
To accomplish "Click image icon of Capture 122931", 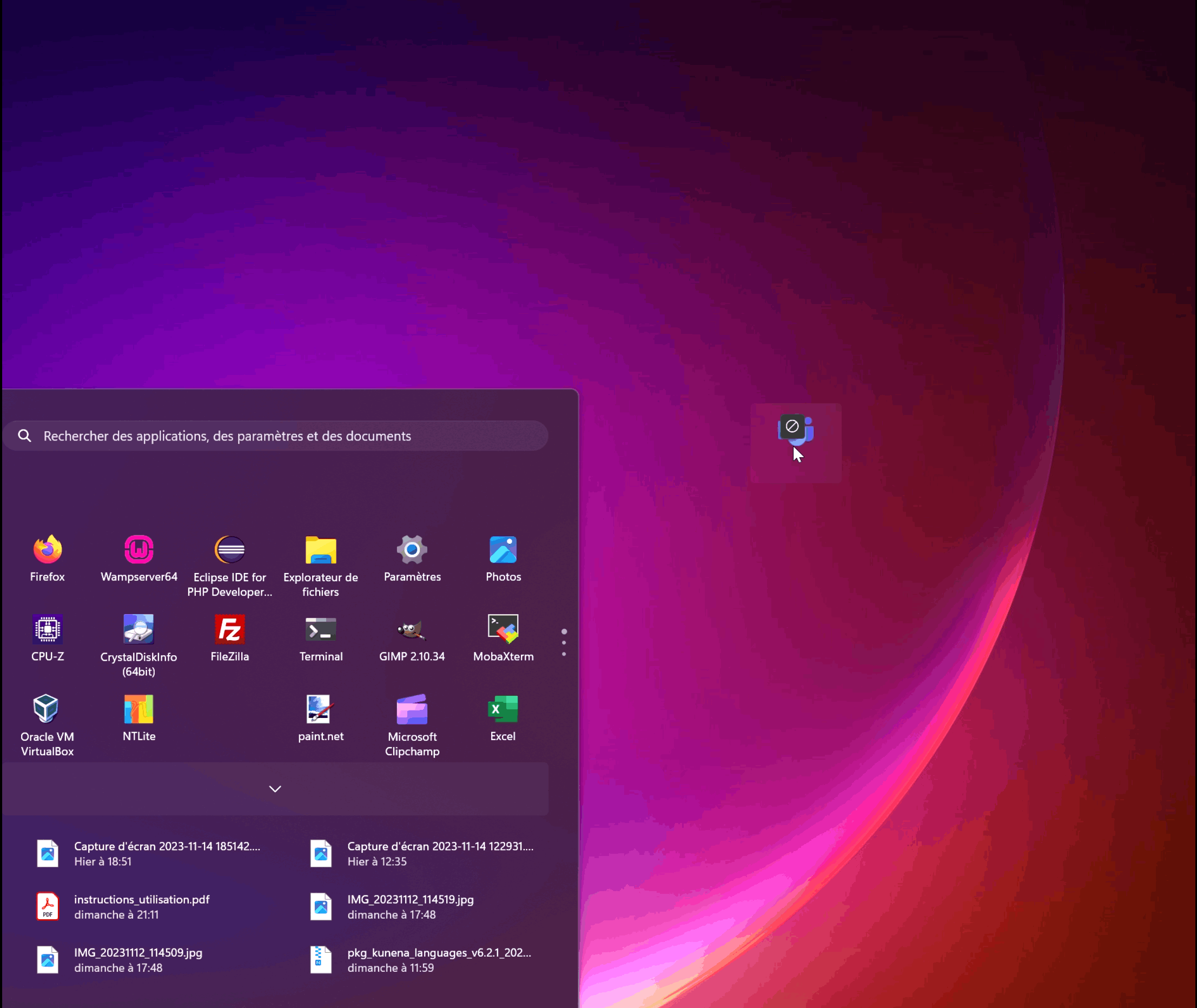I will point(321,854).
